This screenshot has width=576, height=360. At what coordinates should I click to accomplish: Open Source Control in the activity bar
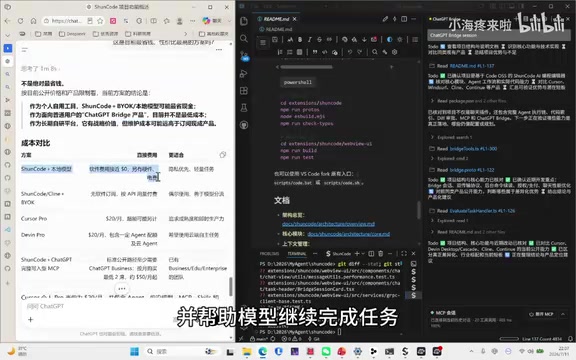244,56
